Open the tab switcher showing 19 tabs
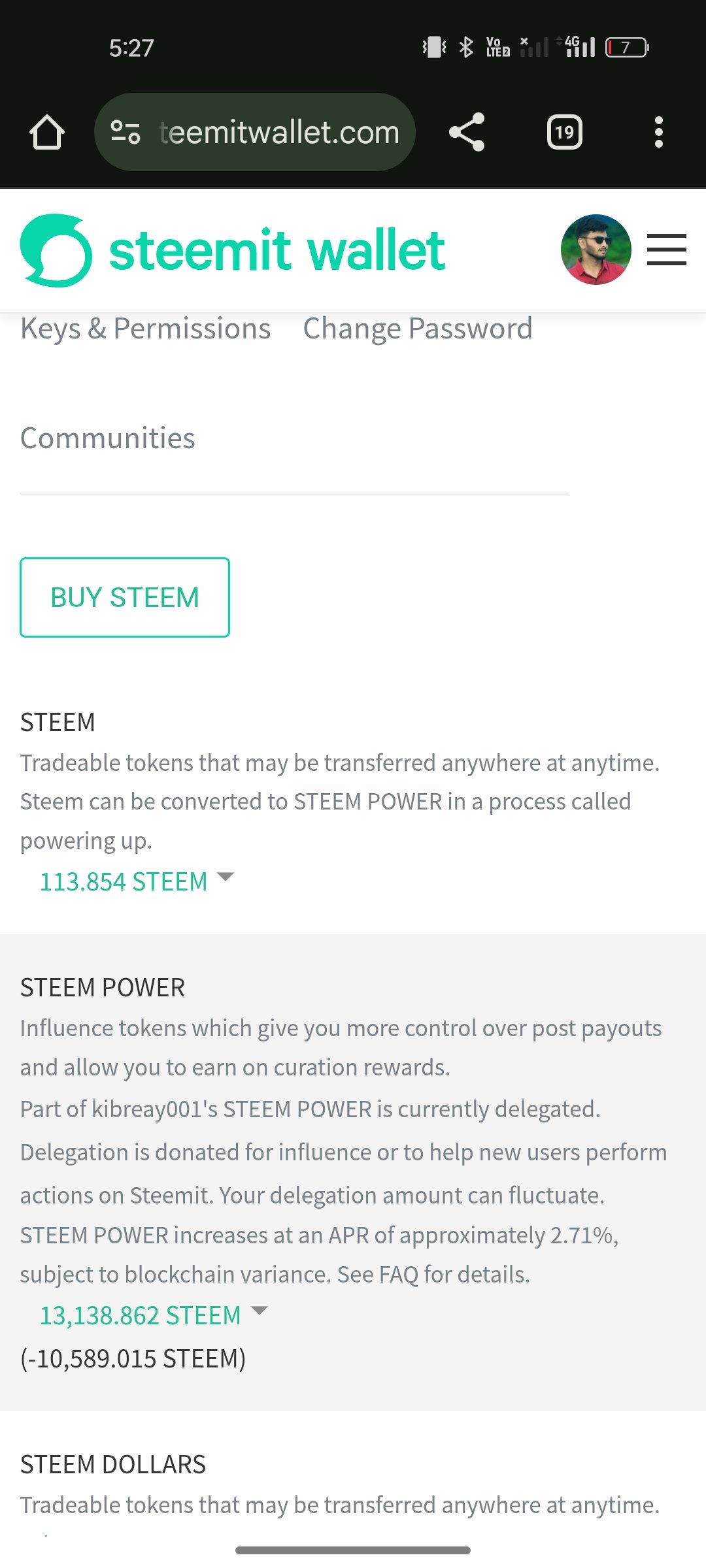Screen dimensions: 706x1568 point(564,133)
